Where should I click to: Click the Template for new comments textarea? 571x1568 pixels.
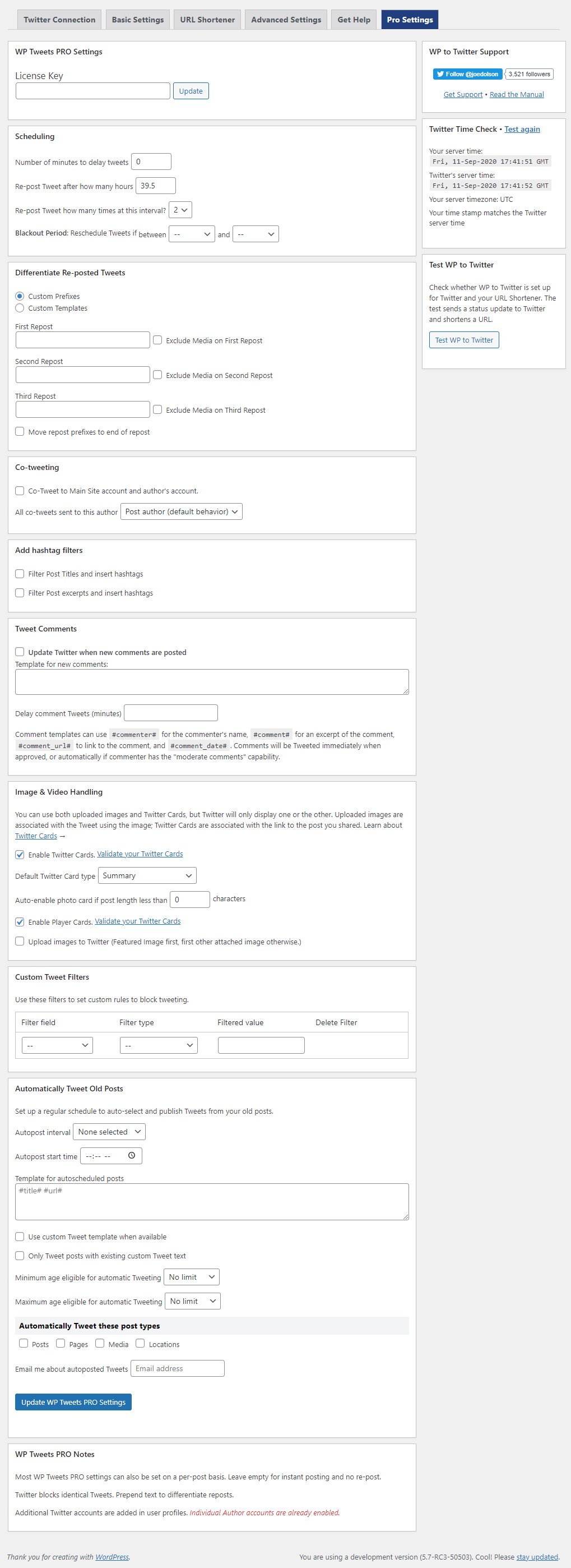click(x=212, y=682)
